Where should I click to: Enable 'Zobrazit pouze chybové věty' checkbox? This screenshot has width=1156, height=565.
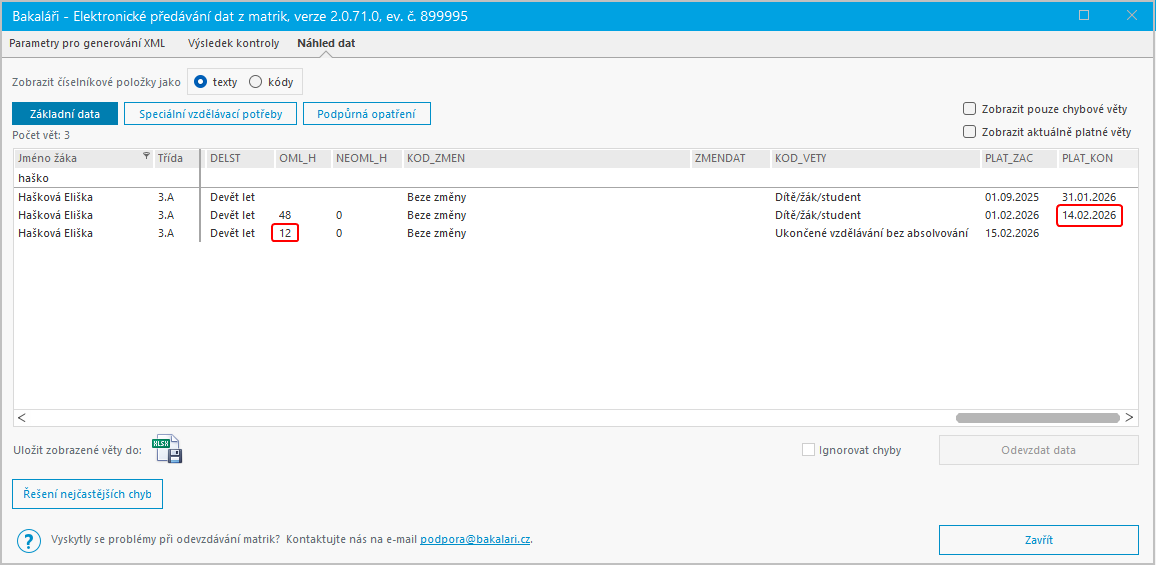pyautogui.click(x=969, y=109)
